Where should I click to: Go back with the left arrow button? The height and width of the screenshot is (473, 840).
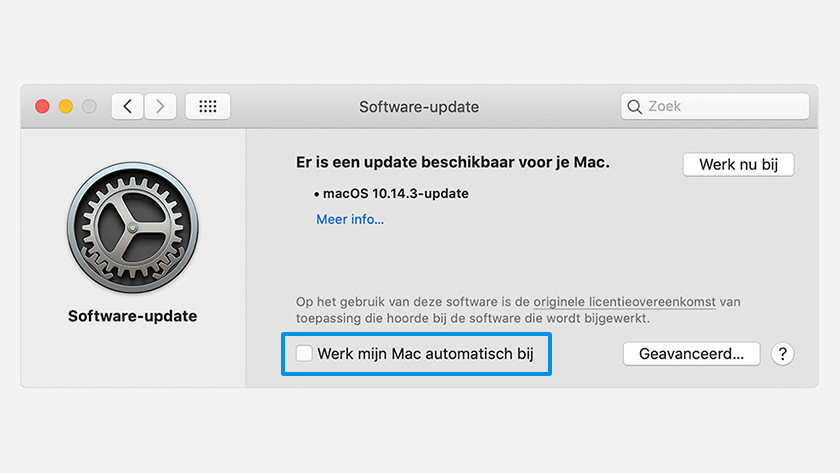[x=127, y=106]
